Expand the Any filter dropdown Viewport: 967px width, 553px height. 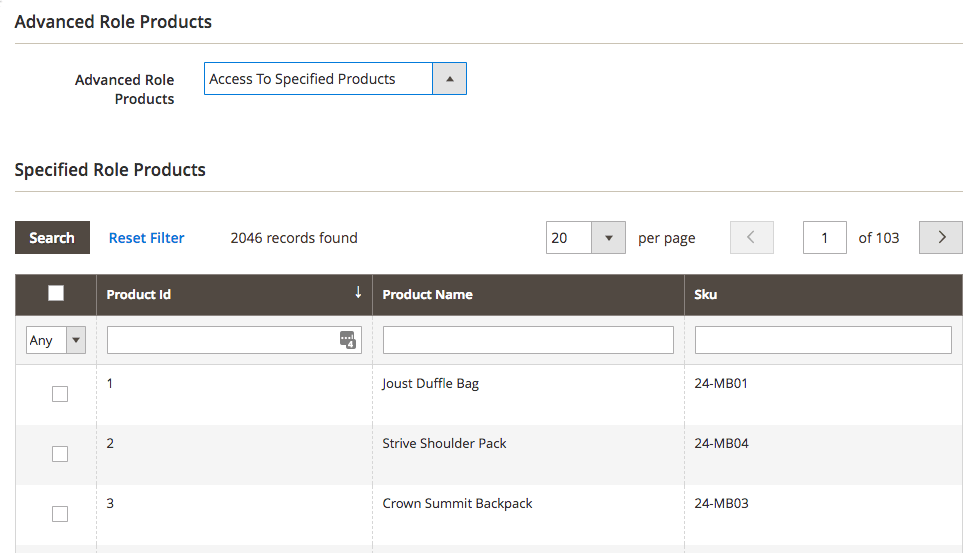point(56,340)
